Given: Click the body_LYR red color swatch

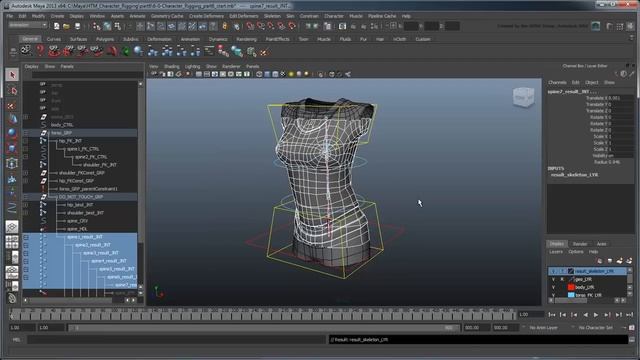Looking at the screenshot, I should pyautogui.click(x=571, y=287).
